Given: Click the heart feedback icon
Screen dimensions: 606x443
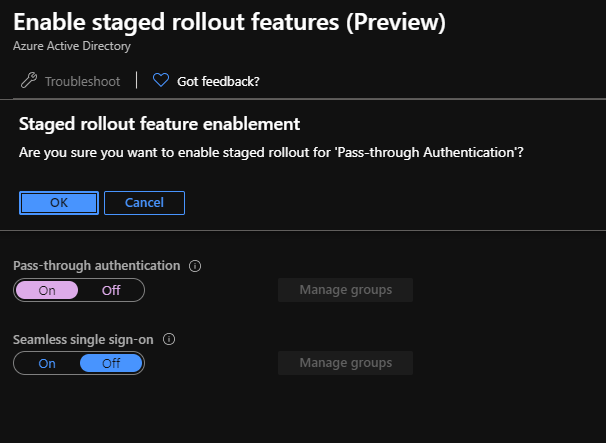Looking at the screenshot, I should (161, 81).
